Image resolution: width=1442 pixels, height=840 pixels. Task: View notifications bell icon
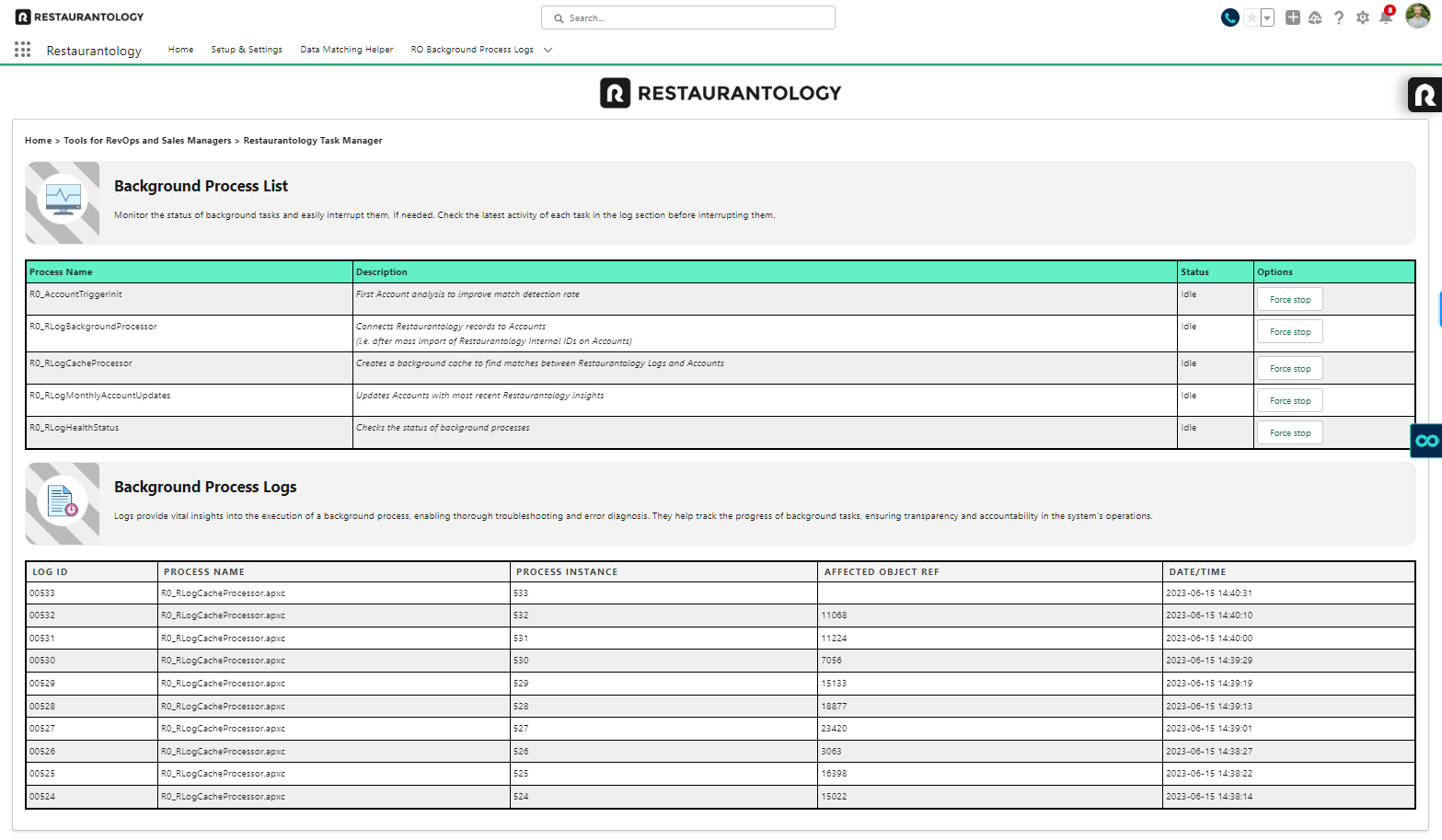click(1386, 17)
